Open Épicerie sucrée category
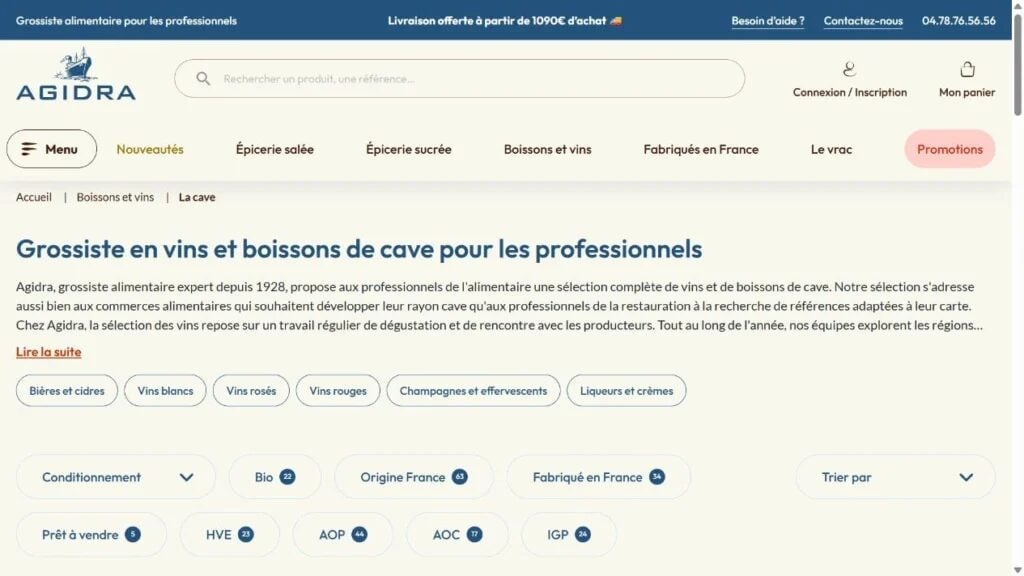Screen dimensions: 1024x576 pyautogui.click(x=408, y=149)
